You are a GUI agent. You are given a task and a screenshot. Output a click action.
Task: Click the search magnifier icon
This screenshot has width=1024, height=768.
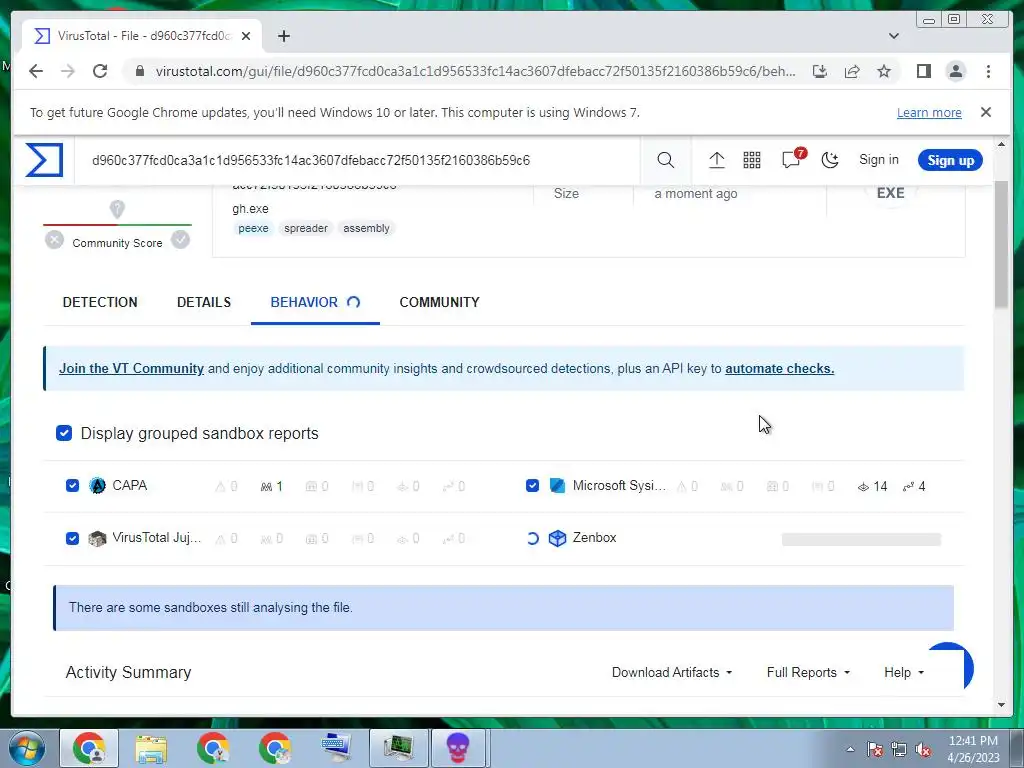(x=665, y=160)
